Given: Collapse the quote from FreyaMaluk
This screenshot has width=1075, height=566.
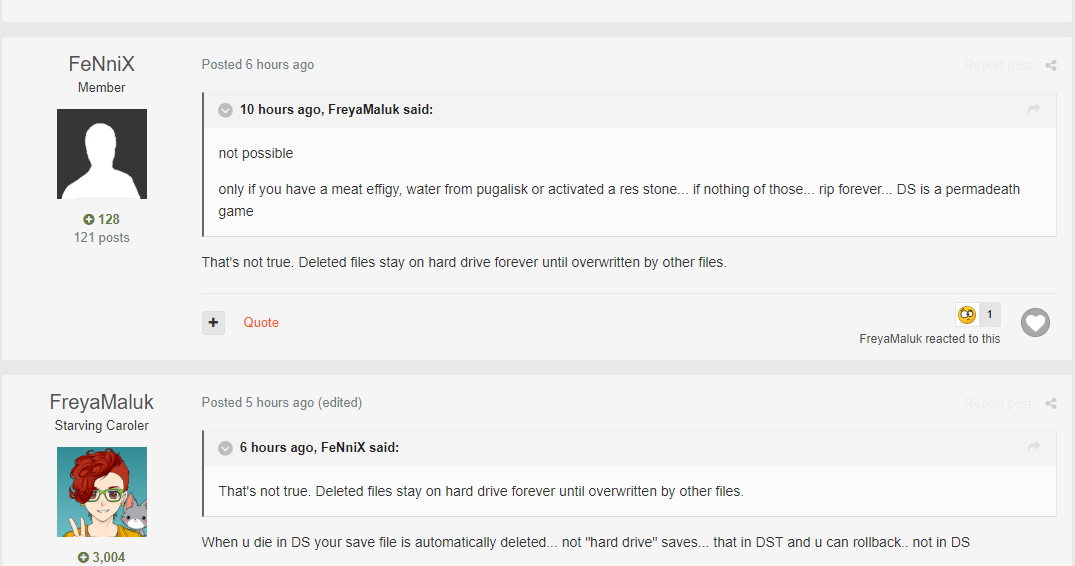Looking at the screenshot, I should (x=226, y=110).
